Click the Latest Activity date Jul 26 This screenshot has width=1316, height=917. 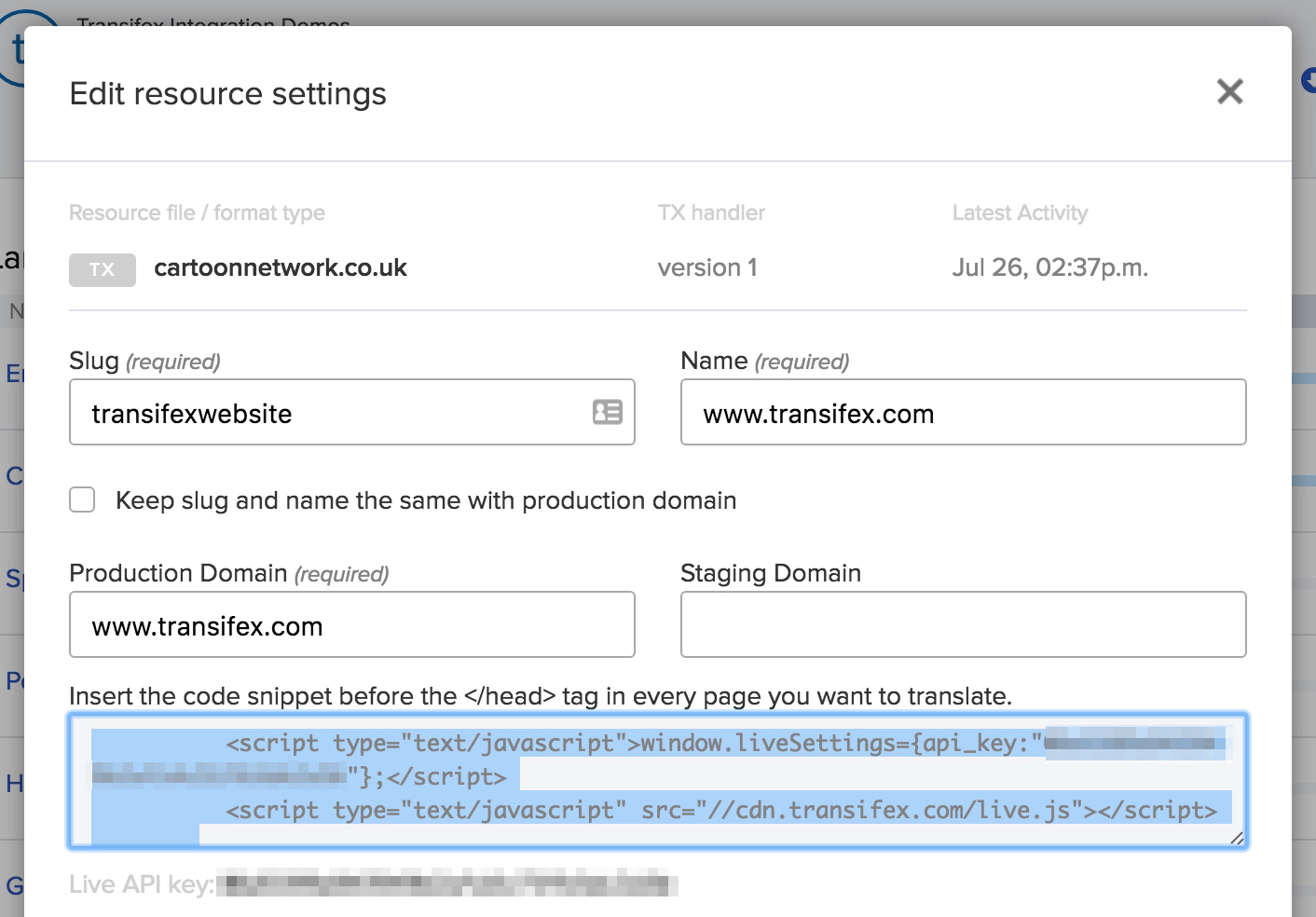tap(1049, 268)
